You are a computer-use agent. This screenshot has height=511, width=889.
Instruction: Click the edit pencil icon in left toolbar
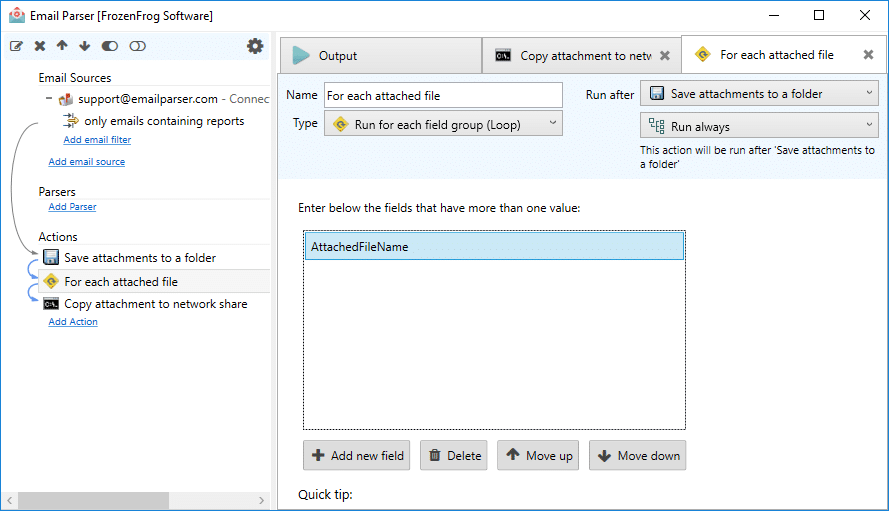tap(16, 46)
